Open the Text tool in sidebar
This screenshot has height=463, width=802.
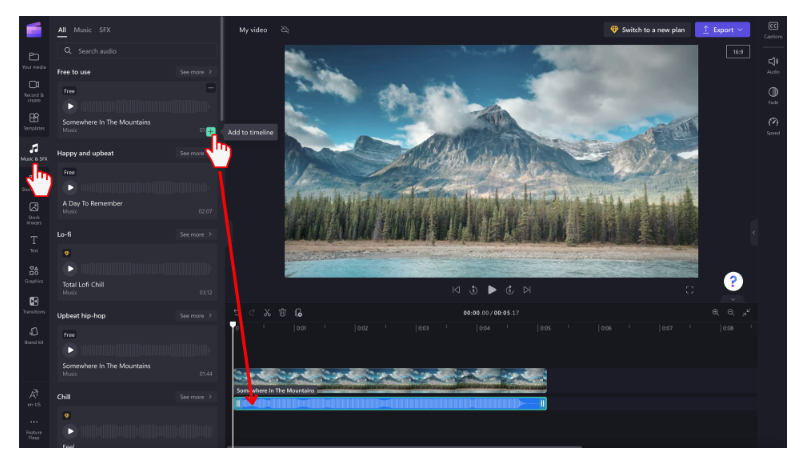tap(34, 244)
